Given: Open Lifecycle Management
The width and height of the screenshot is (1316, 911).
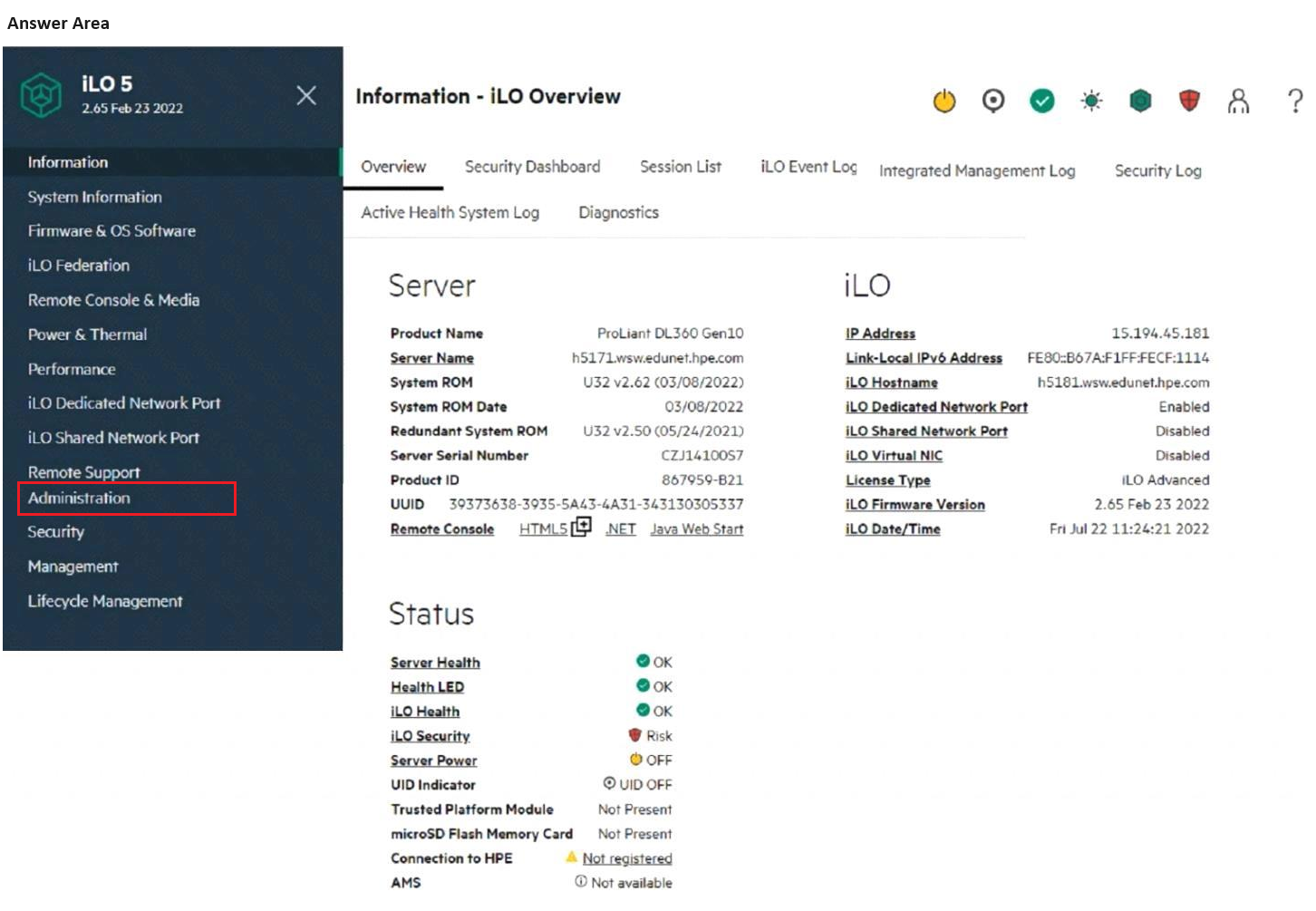Looking at the screenshot, I should pos(105,601).
